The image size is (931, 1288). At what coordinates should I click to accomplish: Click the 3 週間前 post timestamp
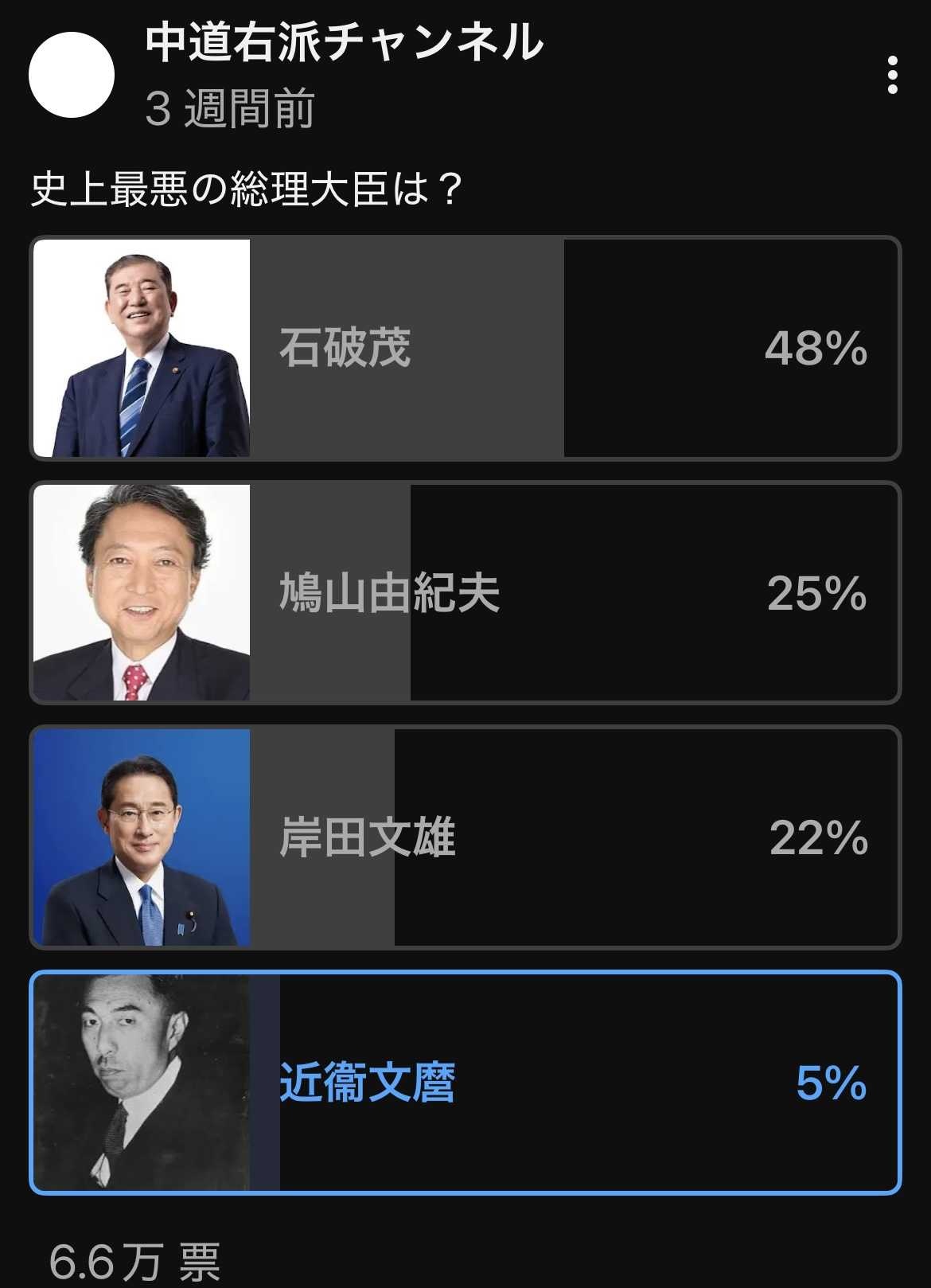tap(230, 108)
